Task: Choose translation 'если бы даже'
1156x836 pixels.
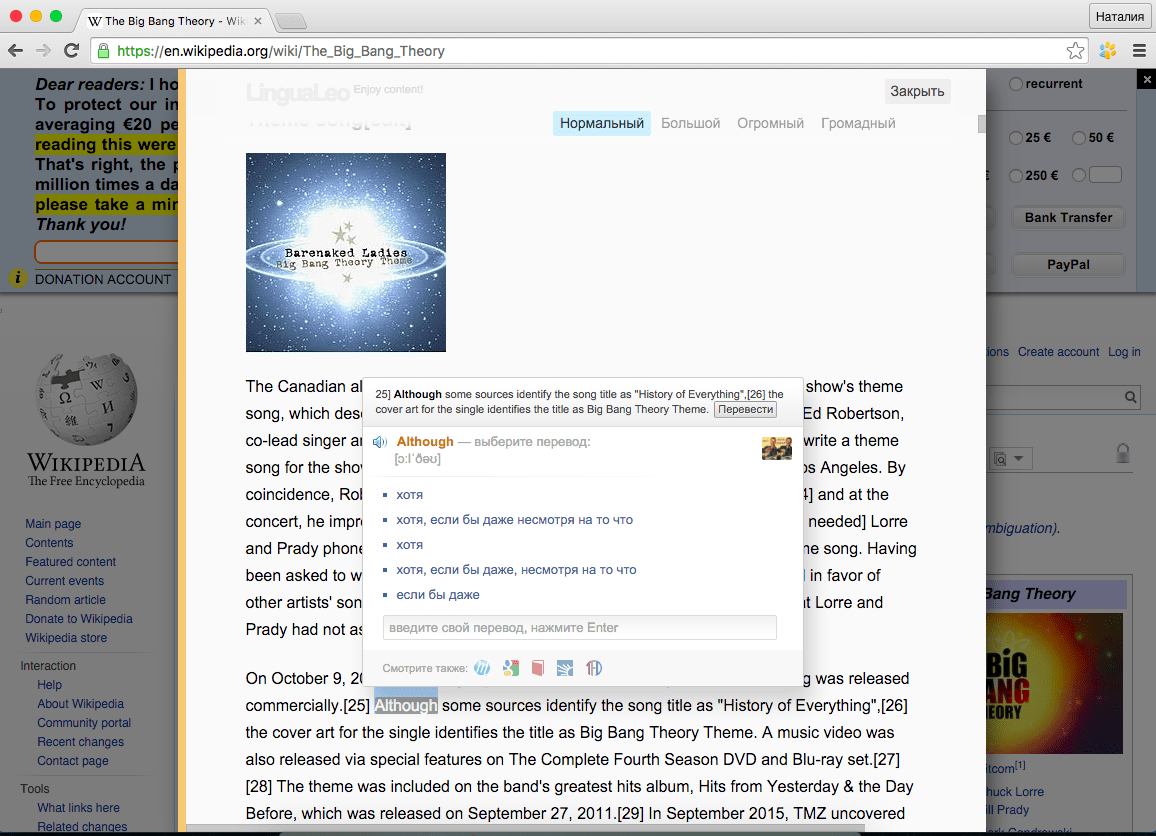Action: (x=438, y=595)
